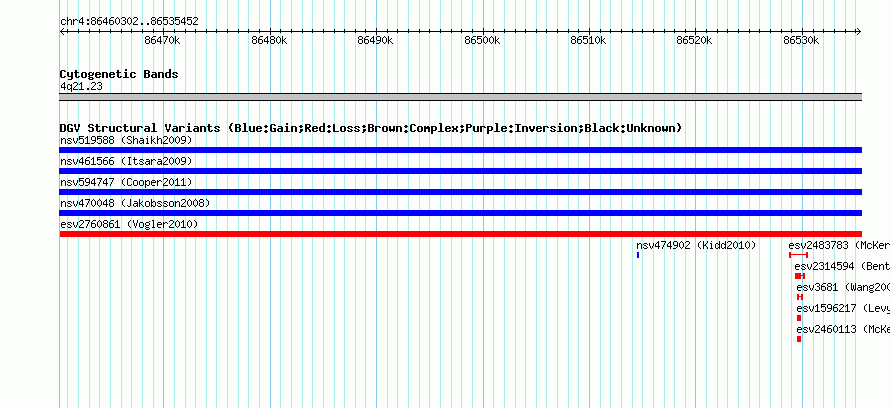Click the nsv461566 (Itsara2009) label
Image resolution: width=890 pixels, height=408 pixels.
tap(126, 162)
